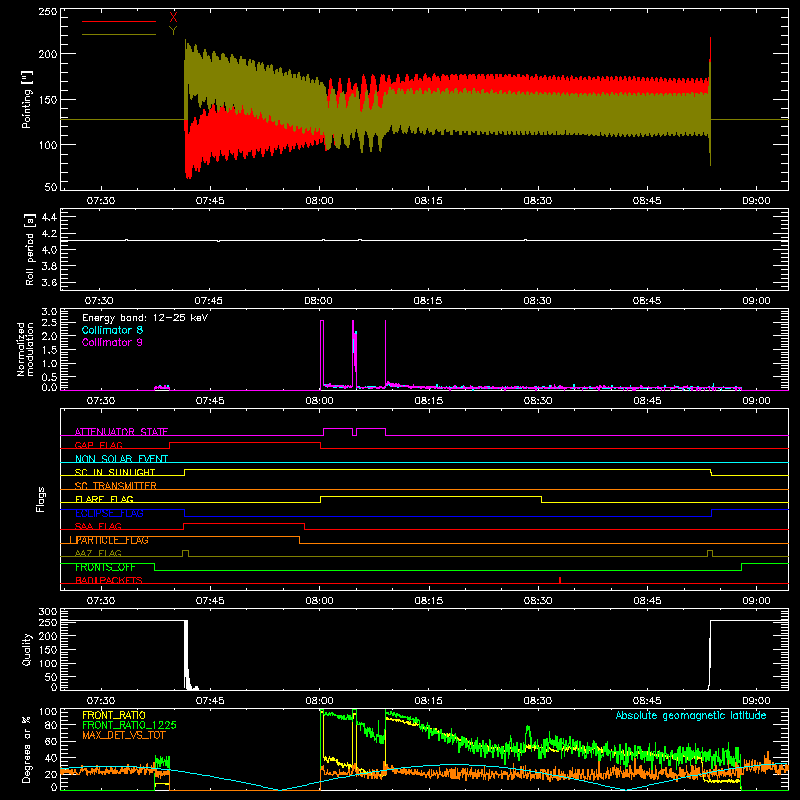
Task: Select the green FRONT_RATIO_1225 legend label
Action: [129, 725]
